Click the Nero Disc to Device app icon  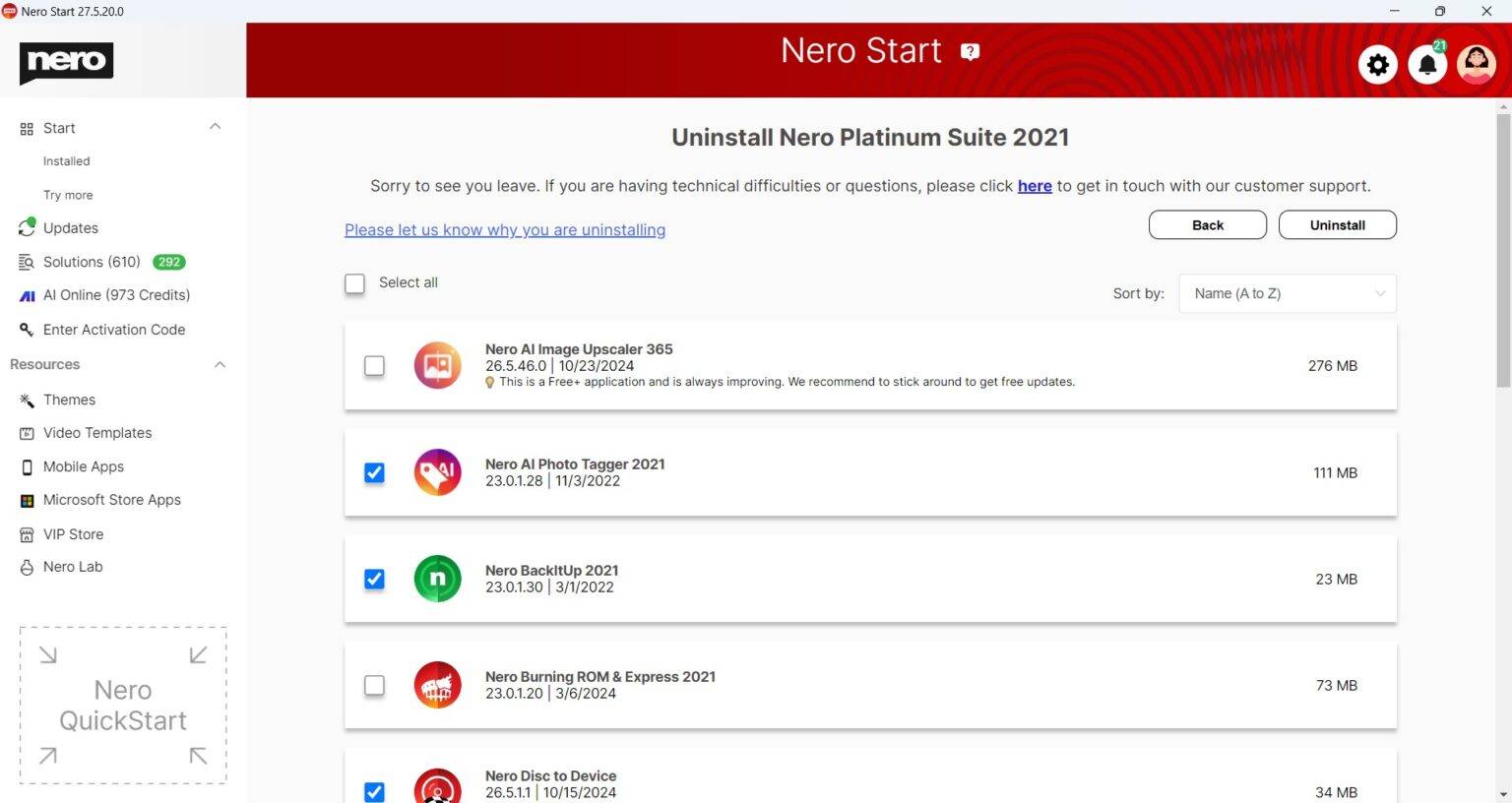pos(437,785)
